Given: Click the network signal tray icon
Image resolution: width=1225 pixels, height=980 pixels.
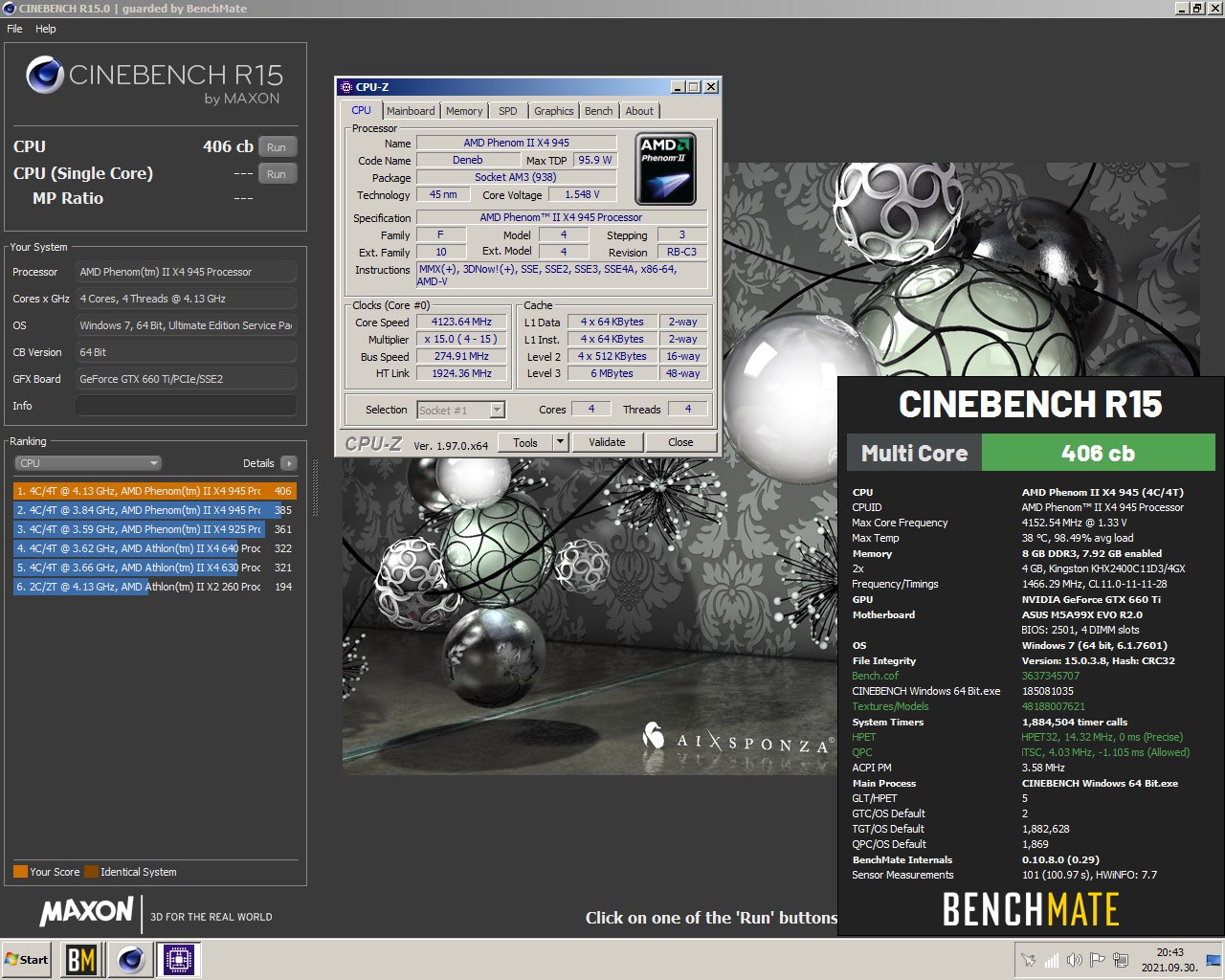Looking at the screenshot, I should tap(1052, 960).
